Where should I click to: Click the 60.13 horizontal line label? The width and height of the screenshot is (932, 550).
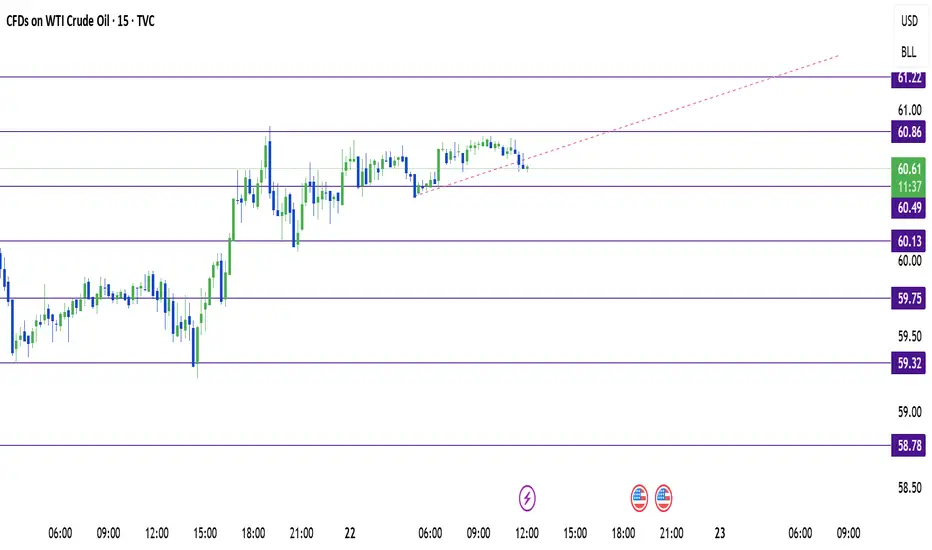[x=909, y=241]
